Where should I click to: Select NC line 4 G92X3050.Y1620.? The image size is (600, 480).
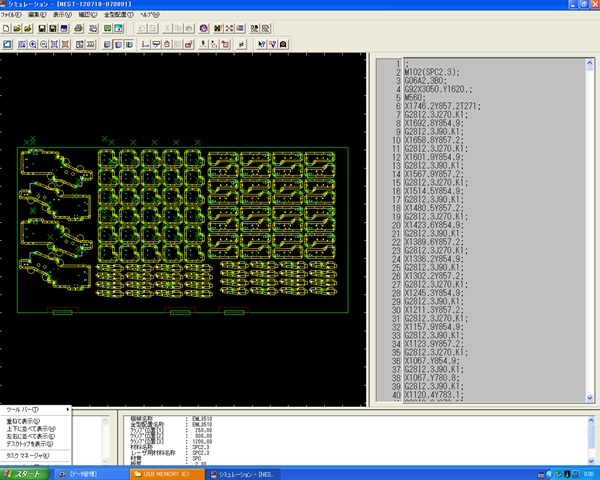tap(438, 89)
